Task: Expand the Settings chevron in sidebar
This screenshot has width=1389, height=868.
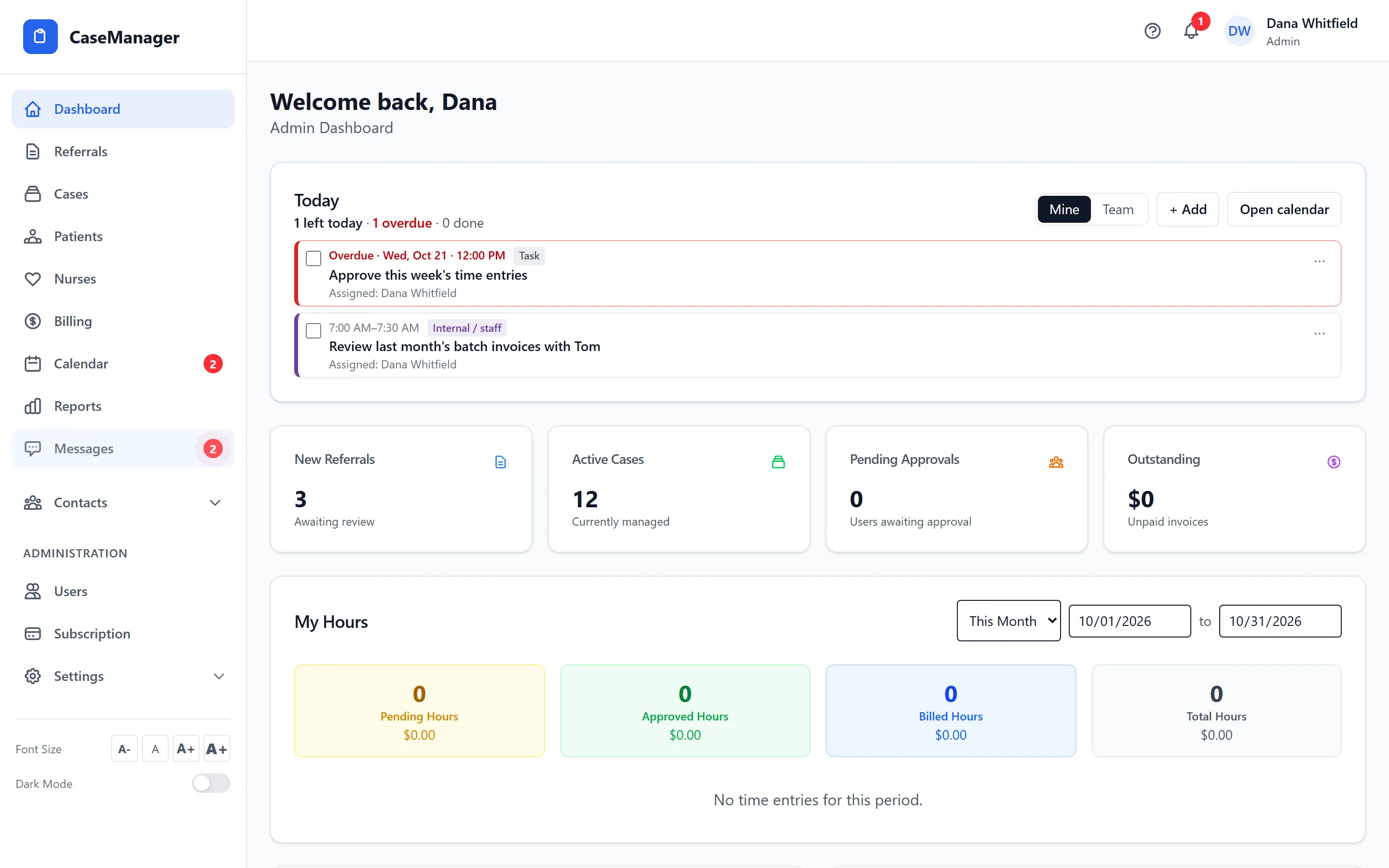Action: 218,676
